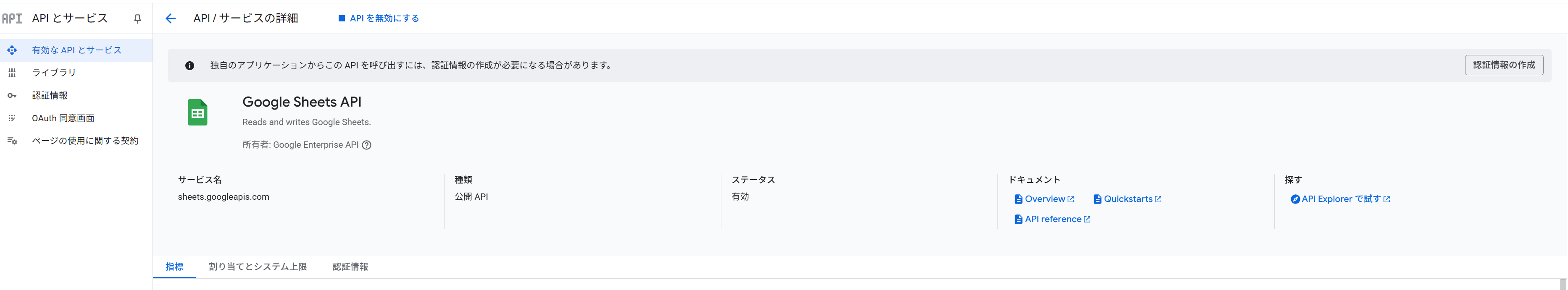
Task: Click the OAuth 同意画面 sidebar icon
Action: (x=12, y=118)
